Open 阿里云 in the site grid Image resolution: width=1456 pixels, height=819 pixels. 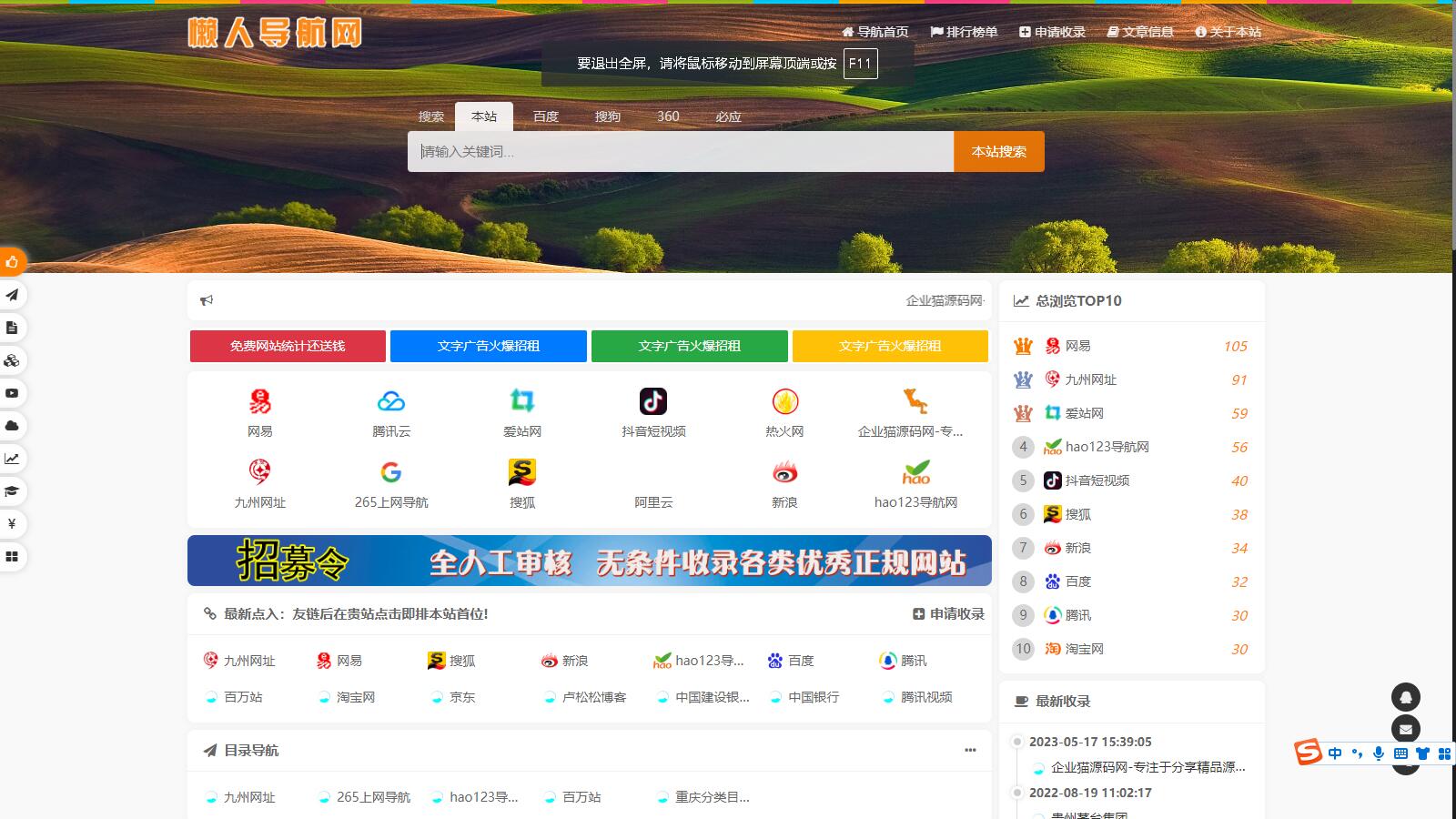click(653, 502)
